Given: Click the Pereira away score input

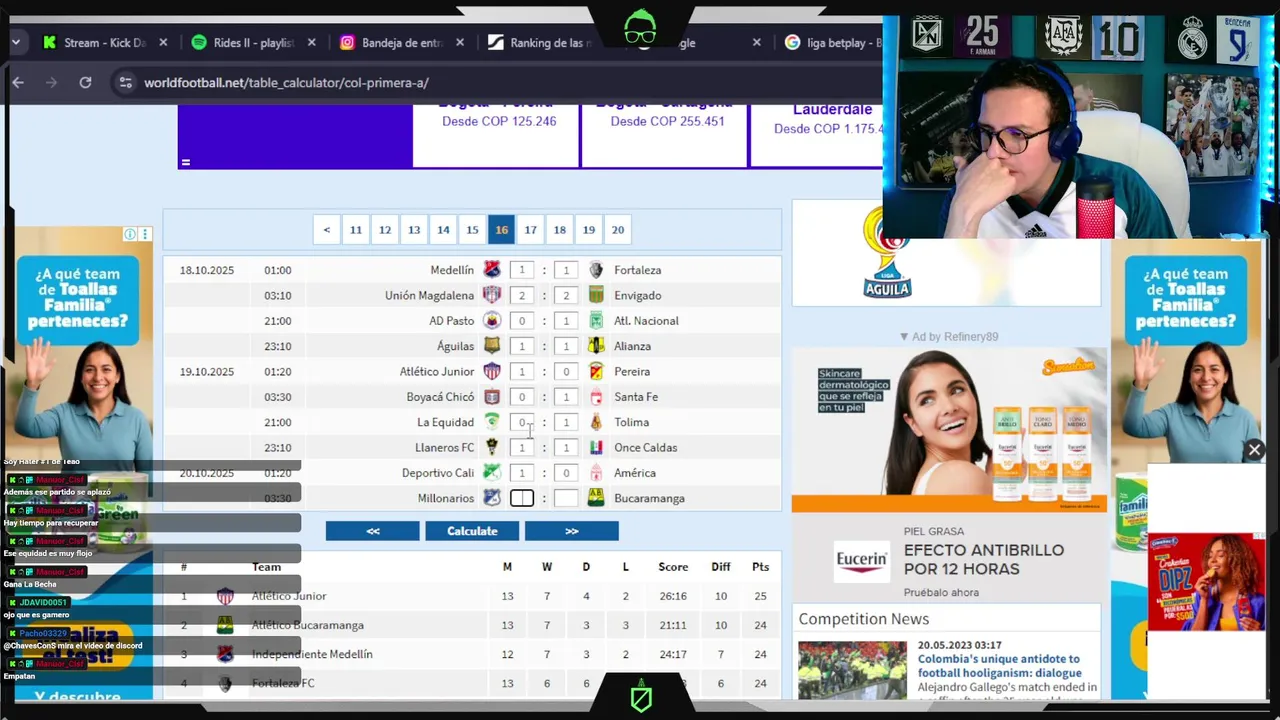Looking at the screenshot, I should coord(566,371).
